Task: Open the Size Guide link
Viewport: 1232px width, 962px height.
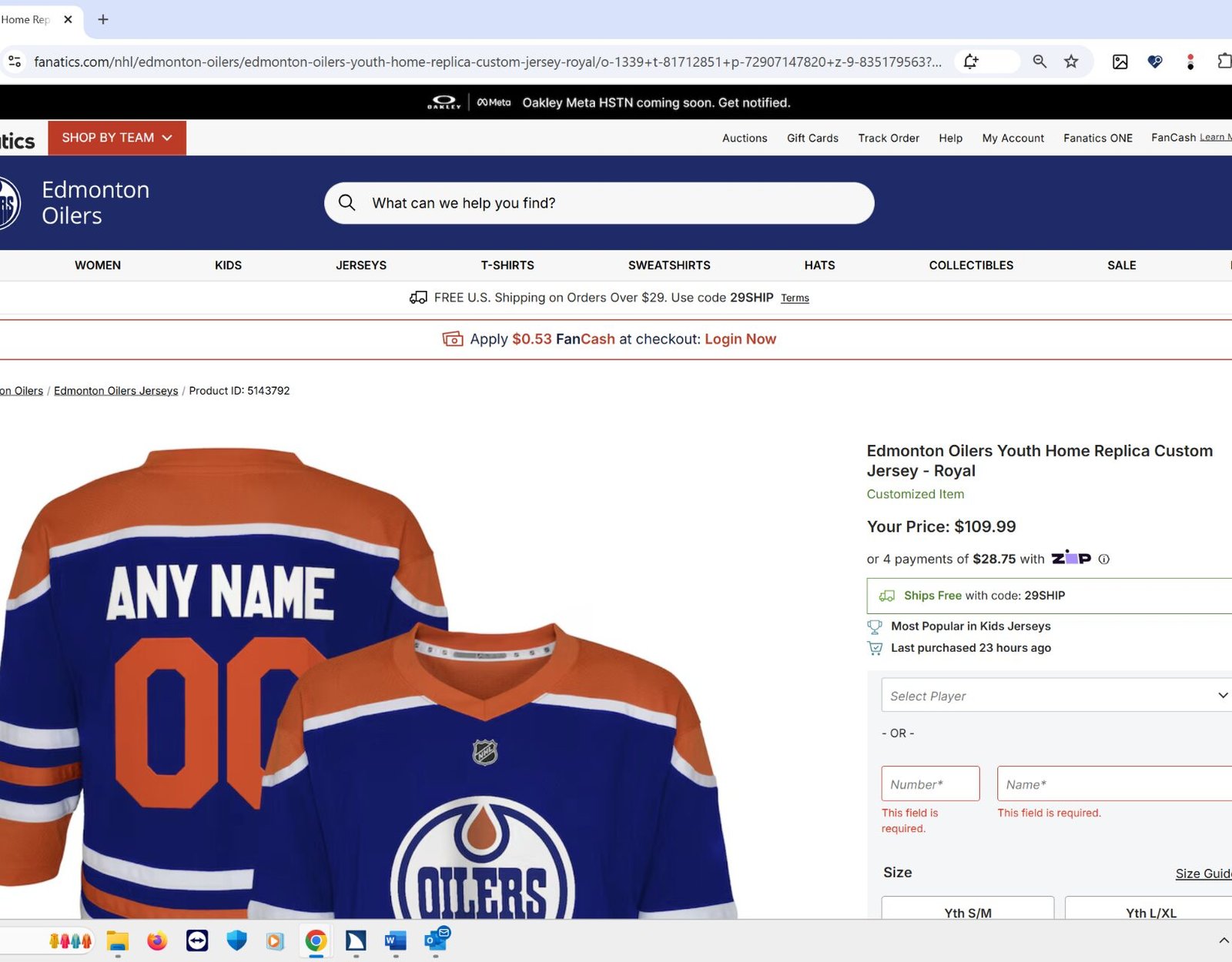Action: tap(1204, 873)
